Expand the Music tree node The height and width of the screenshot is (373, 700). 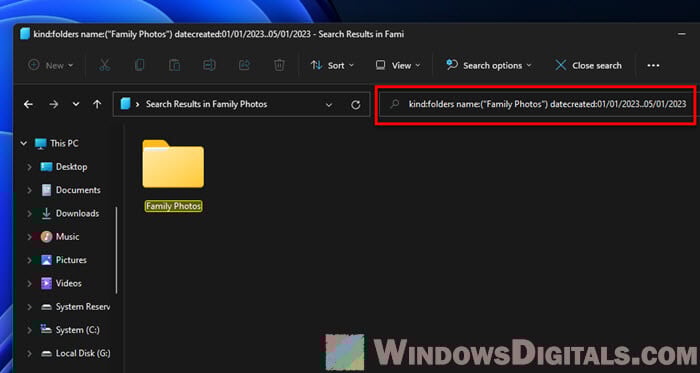point(29,236)
